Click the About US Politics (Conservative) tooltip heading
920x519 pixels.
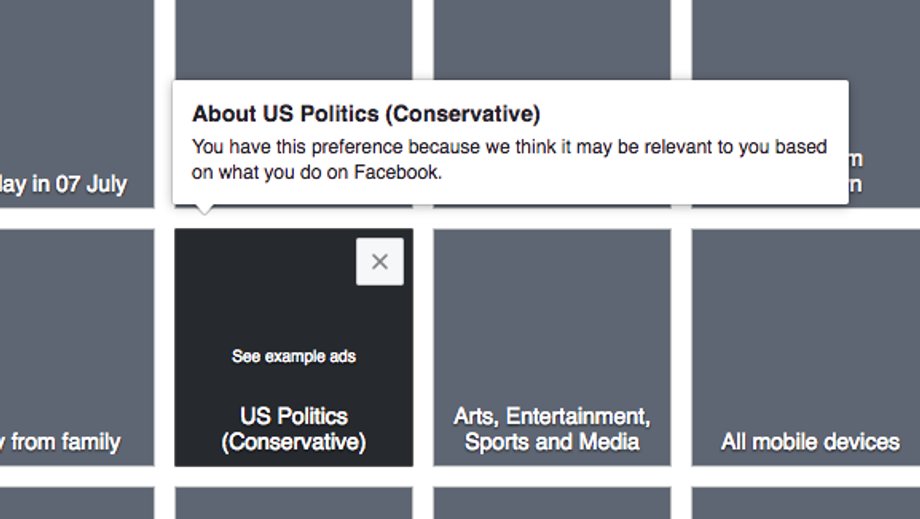[x=366, y=113]
